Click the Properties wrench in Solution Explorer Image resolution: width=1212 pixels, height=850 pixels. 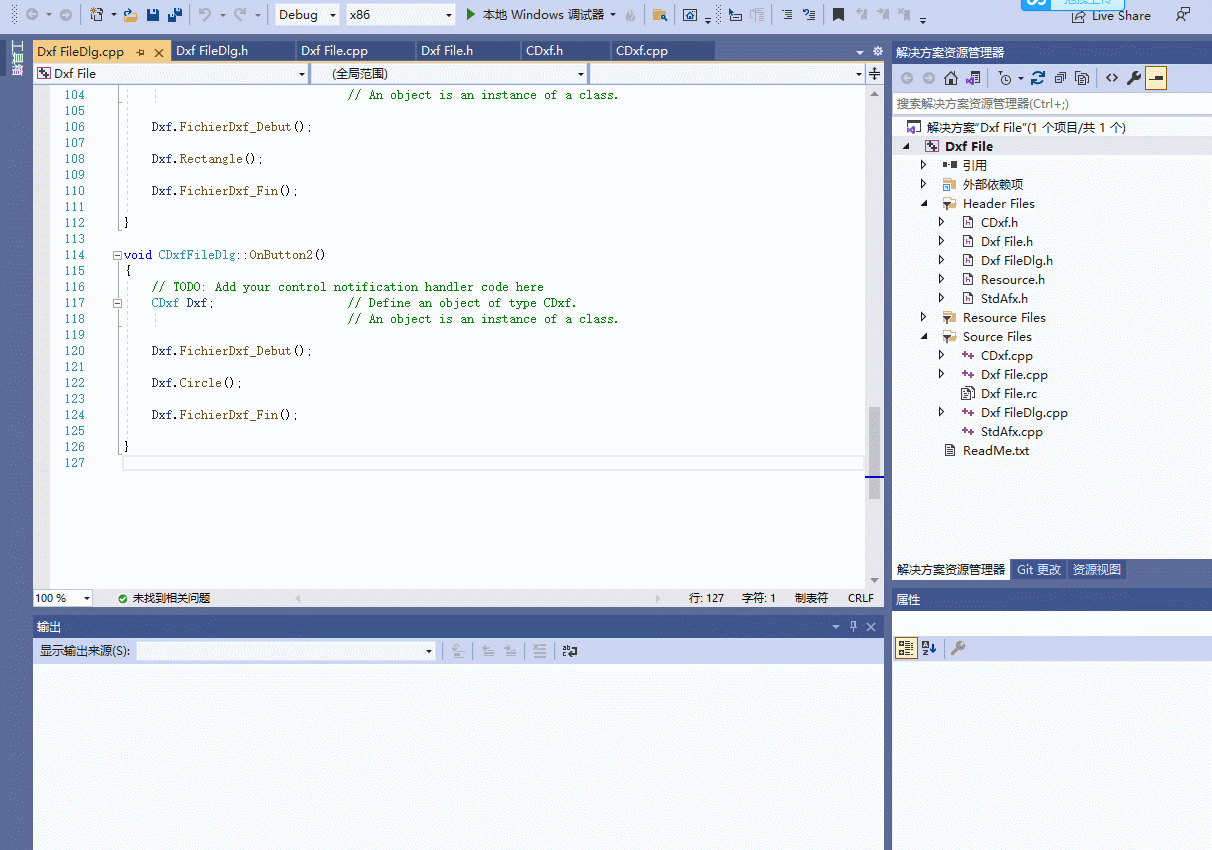click(1134, 78)
